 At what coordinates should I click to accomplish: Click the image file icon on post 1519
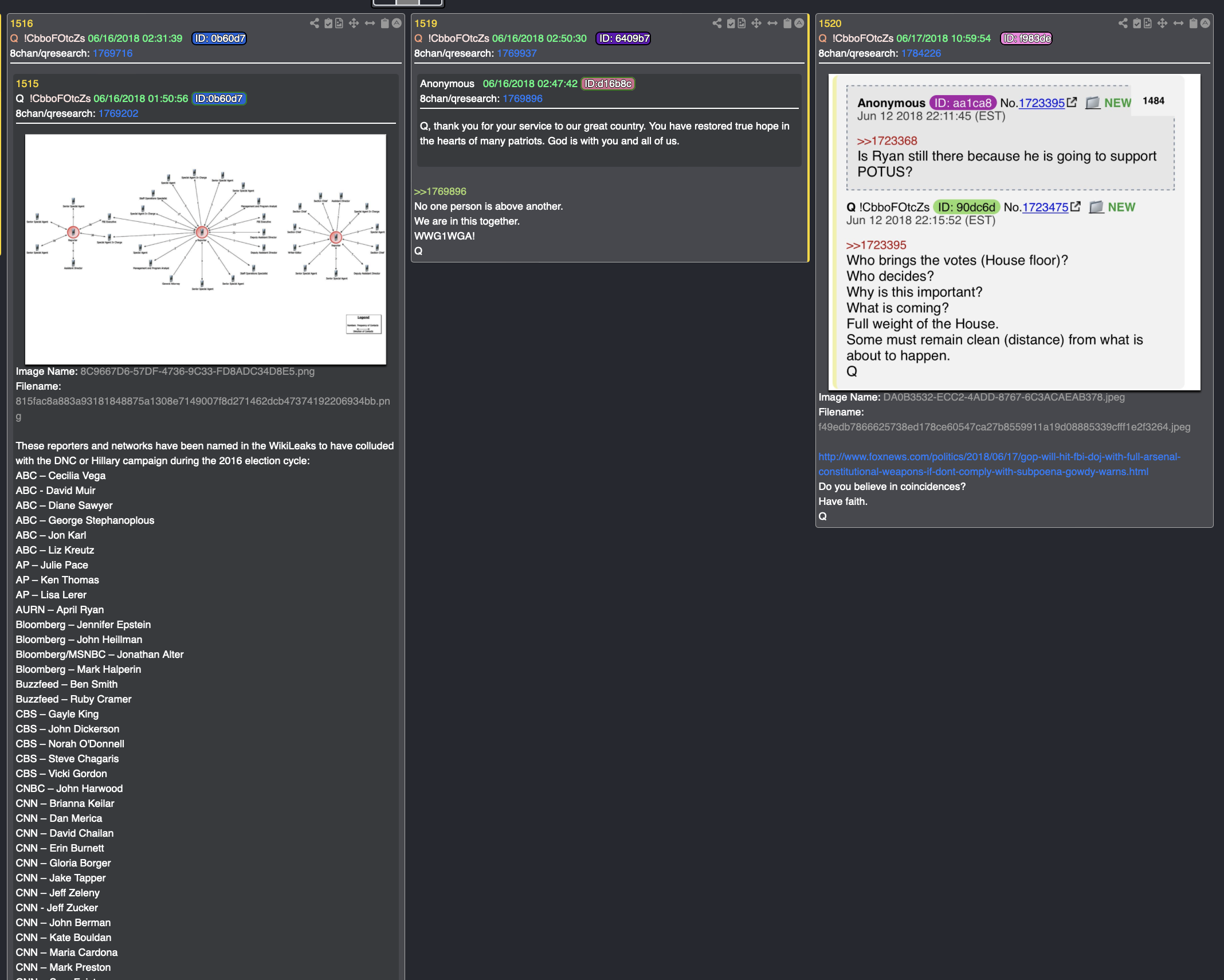[742, 23]
